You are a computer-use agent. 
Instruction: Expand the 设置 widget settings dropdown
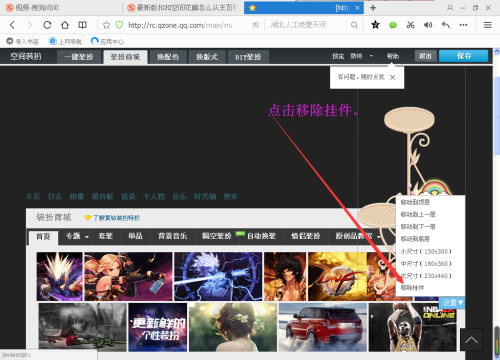[x=452, y=303]
